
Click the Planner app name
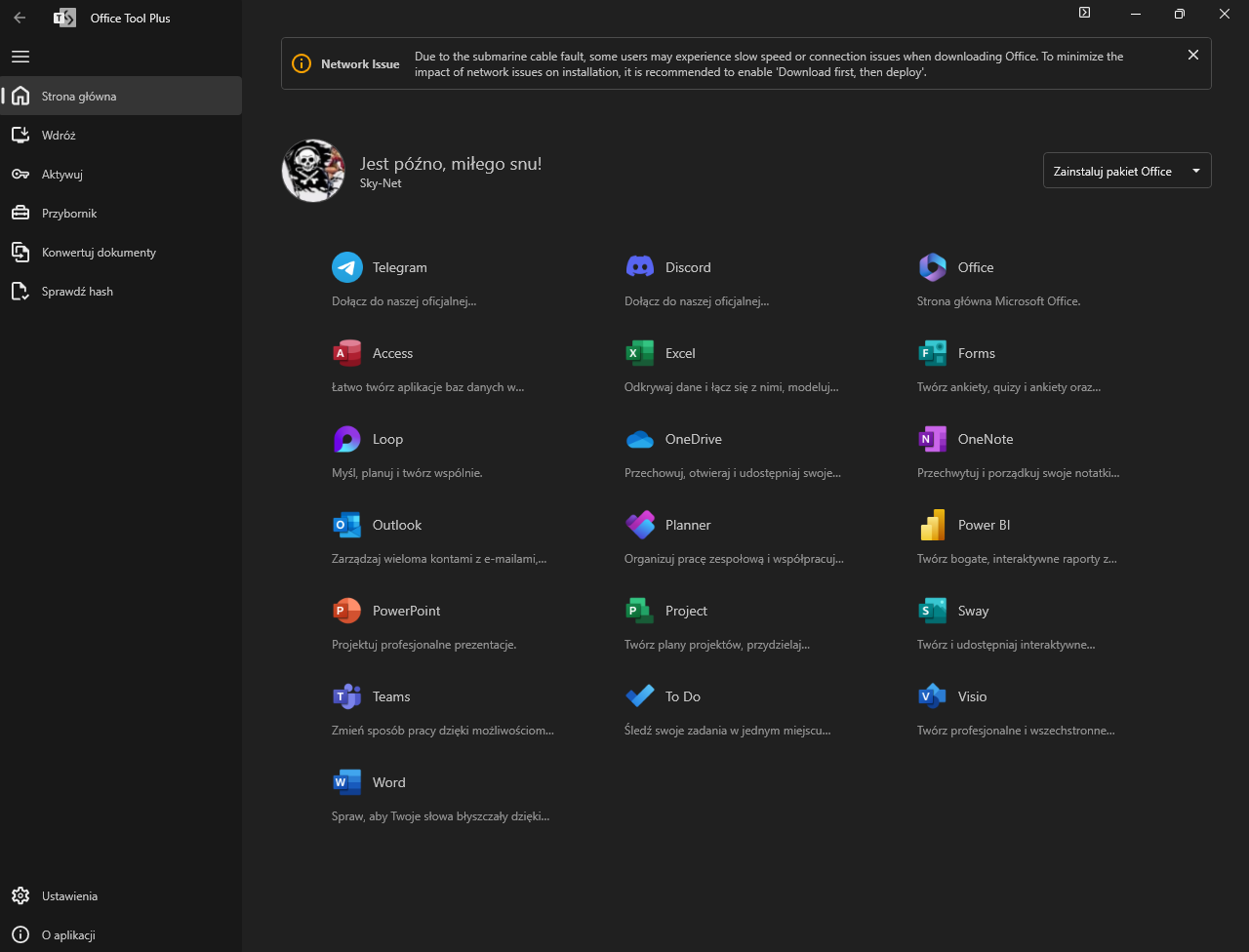click(x=688, y=525)
